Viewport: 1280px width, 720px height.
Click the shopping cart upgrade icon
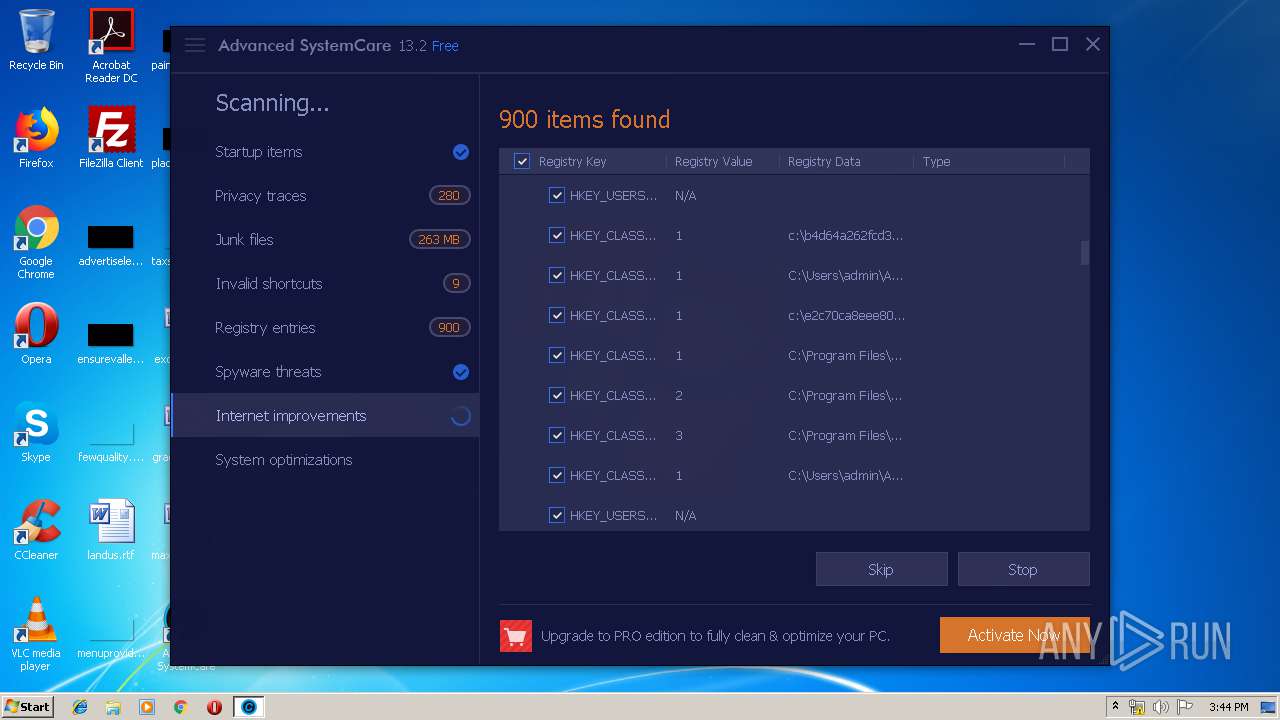(516, 635)
